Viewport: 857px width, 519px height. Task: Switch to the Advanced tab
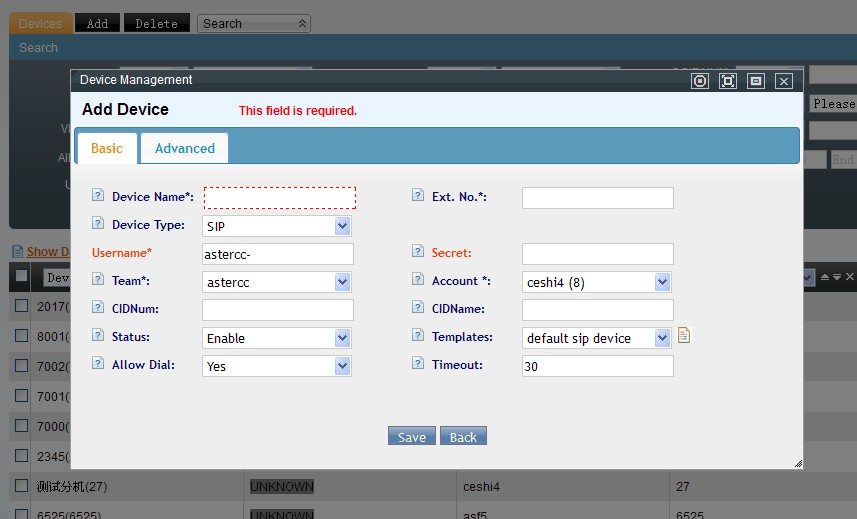[x=185, y=148]
